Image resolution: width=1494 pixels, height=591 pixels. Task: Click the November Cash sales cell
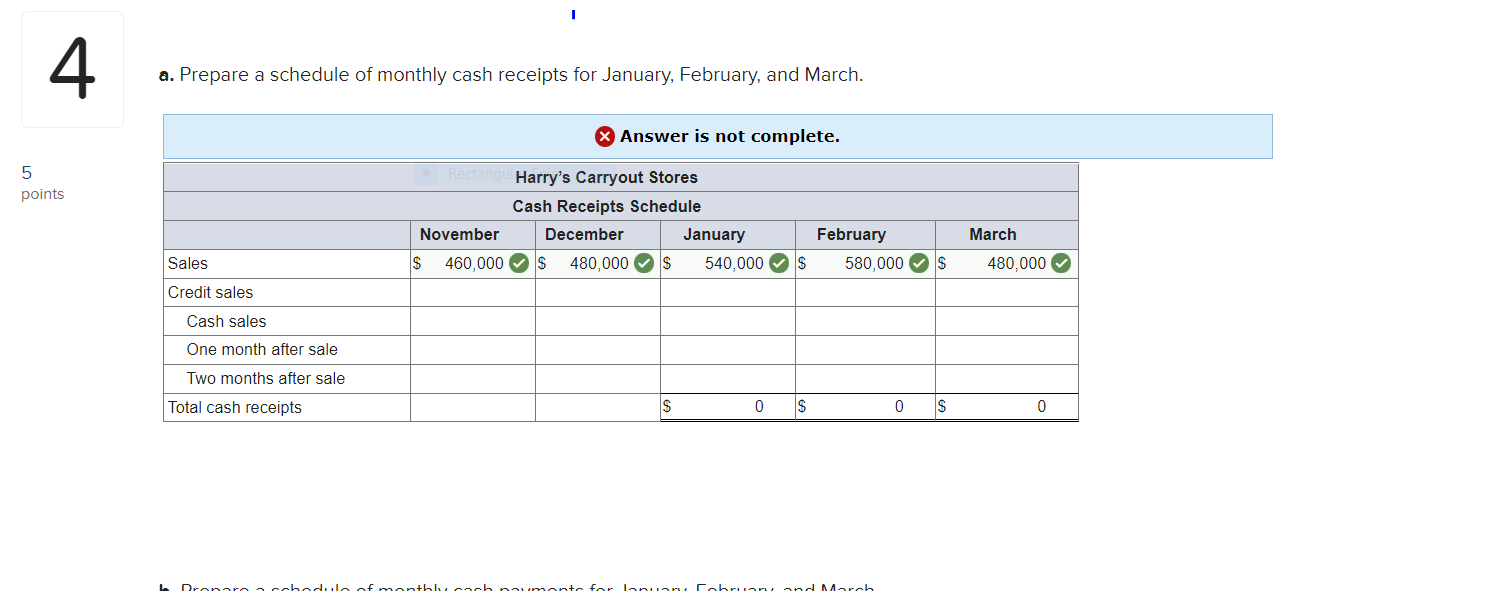pyautogui.click(x=473, y=322)
